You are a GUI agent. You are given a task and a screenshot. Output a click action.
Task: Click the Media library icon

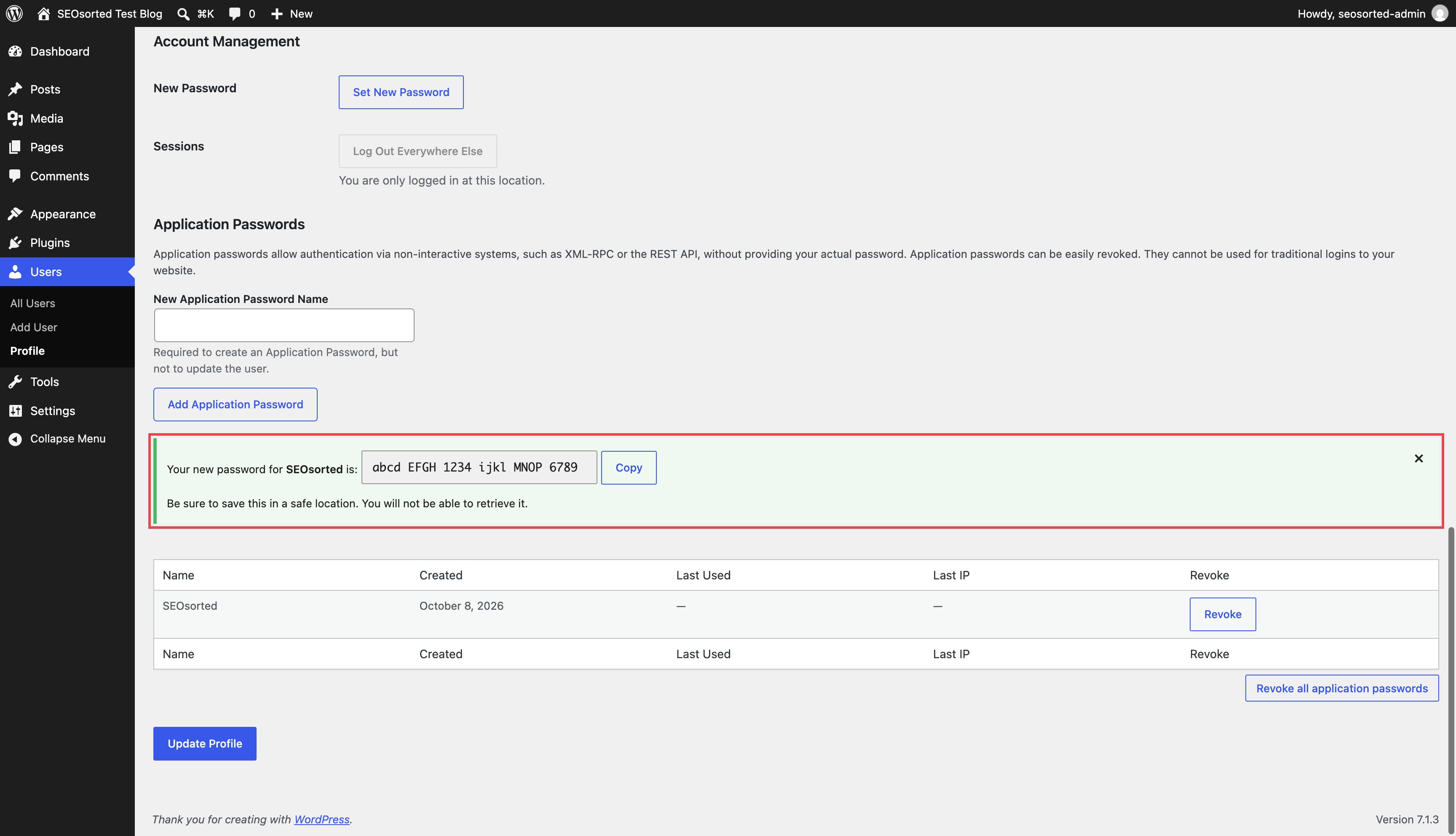pos(16,118)
